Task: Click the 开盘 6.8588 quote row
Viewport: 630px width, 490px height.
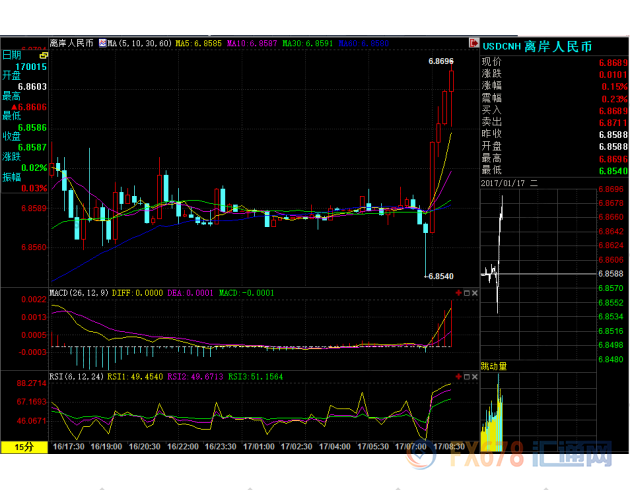Action: click(x=554, y=147)
